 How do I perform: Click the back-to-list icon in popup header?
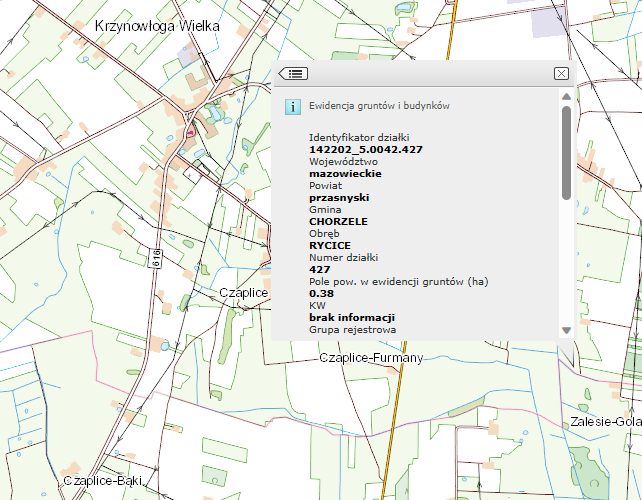tap(293, 73)
